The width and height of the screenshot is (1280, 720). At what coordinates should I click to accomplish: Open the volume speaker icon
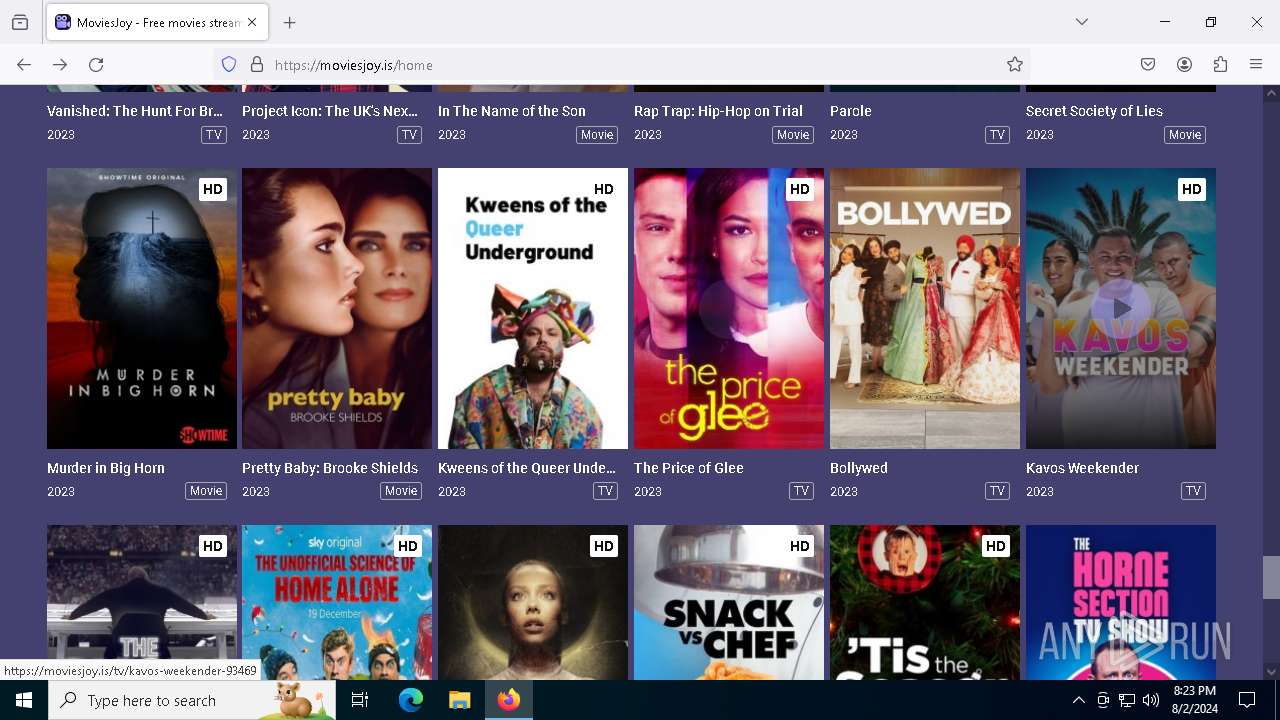pyautogui.click(x=1151, y=700)
